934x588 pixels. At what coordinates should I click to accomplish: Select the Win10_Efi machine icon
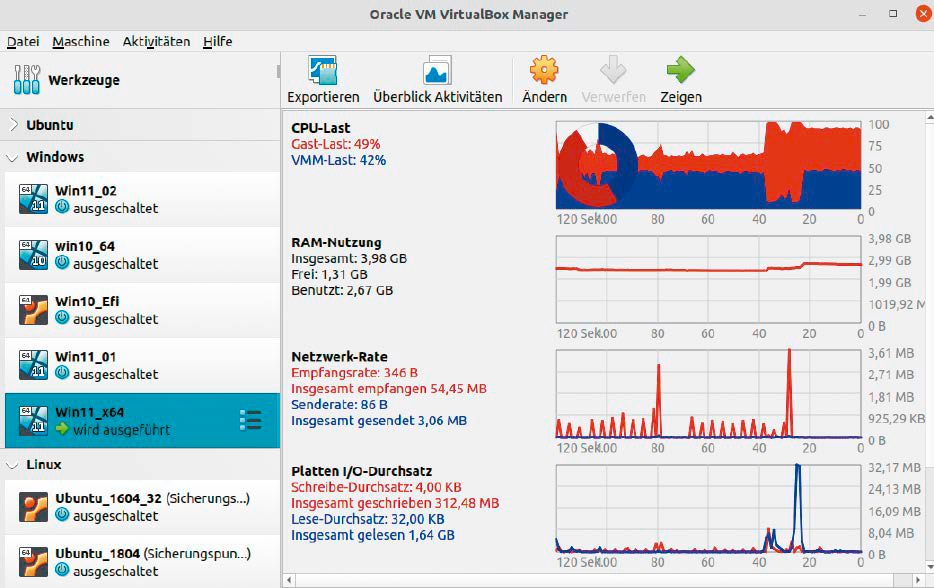[33, 310]
